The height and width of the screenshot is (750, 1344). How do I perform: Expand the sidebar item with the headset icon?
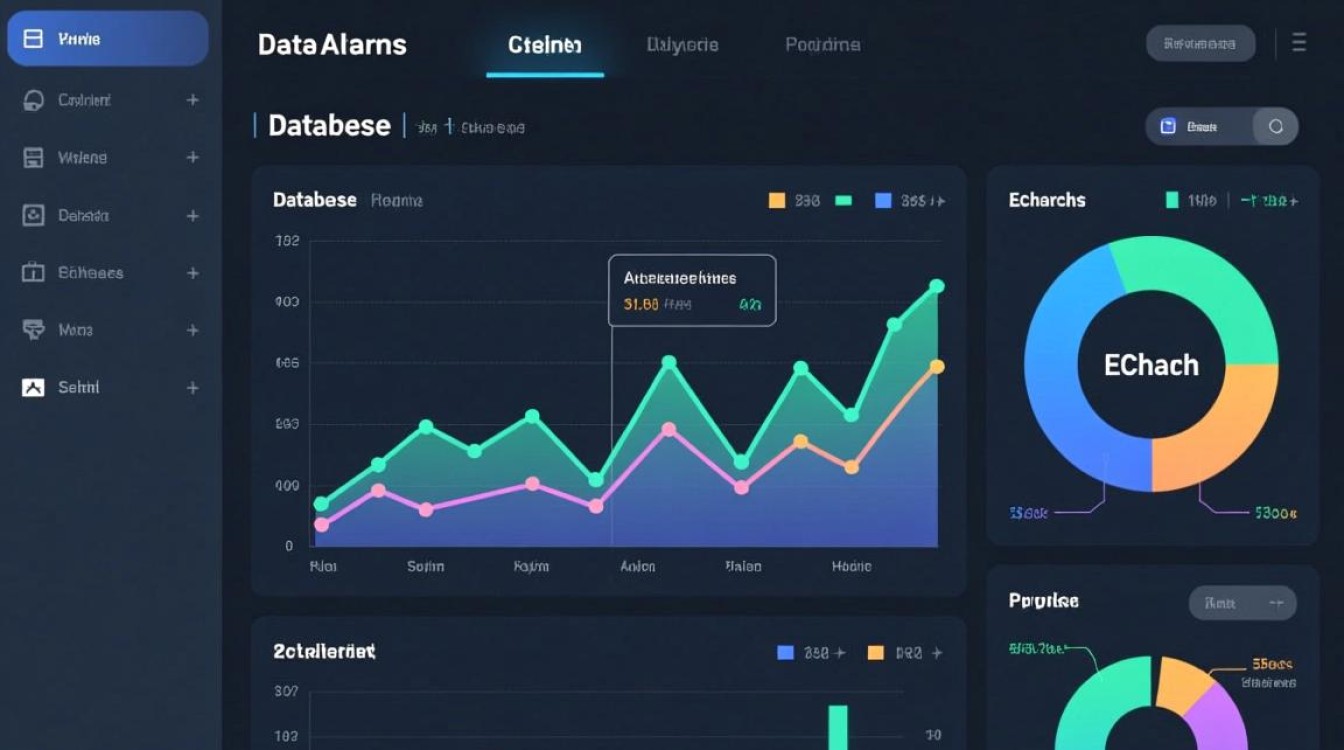pyautogui.click(x=192, y=100)
